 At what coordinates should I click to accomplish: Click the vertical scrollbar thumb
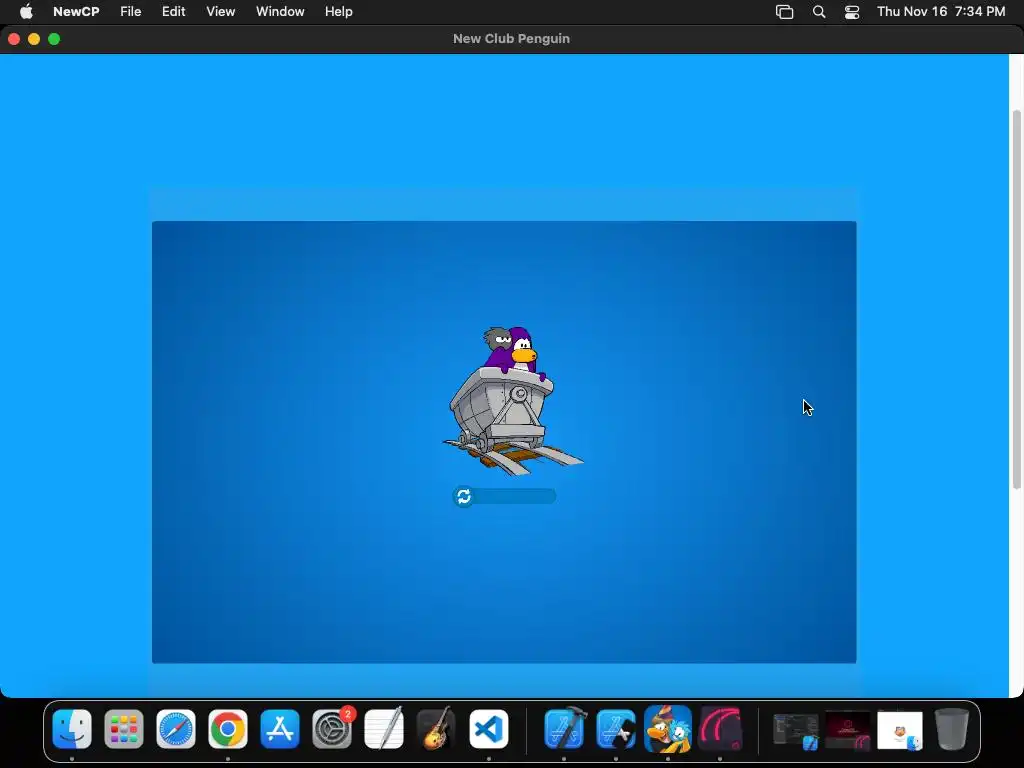1017,299
